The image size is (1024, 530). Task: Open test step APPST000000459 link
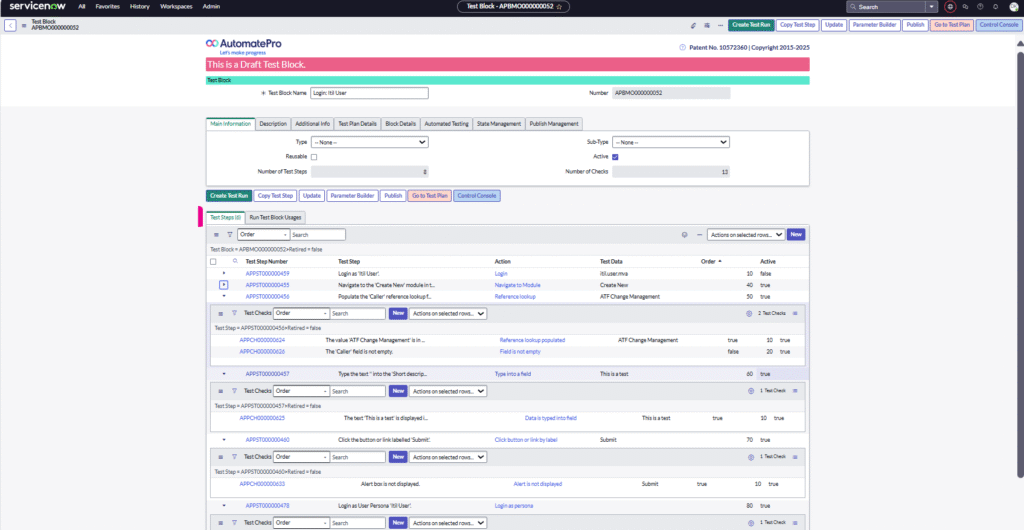[x=267, y=273]
